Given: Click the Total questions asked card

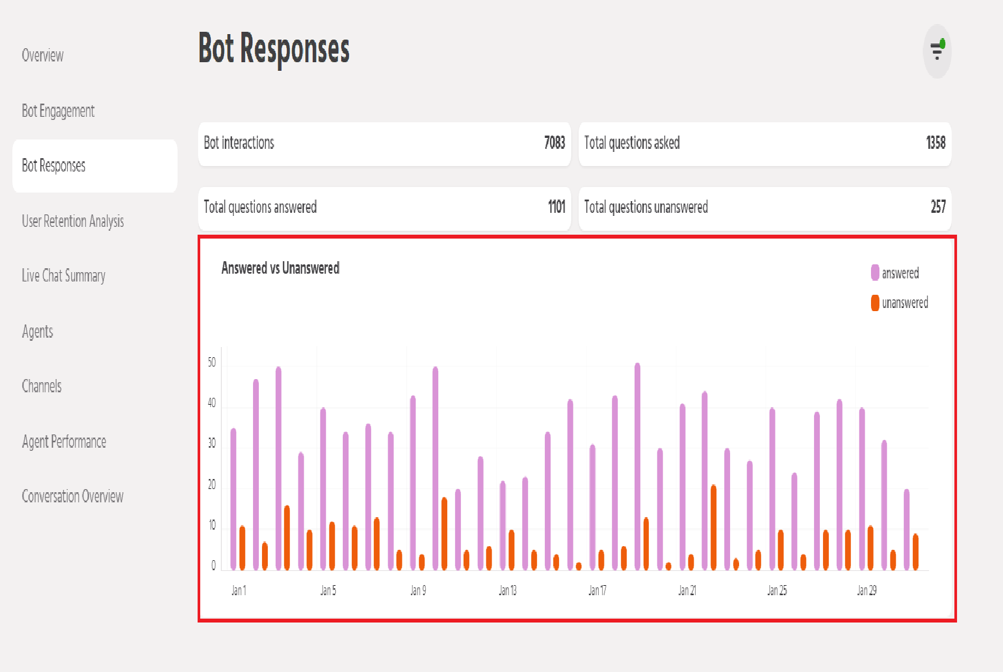Looking at the screenshot, I should click(764, 143).
